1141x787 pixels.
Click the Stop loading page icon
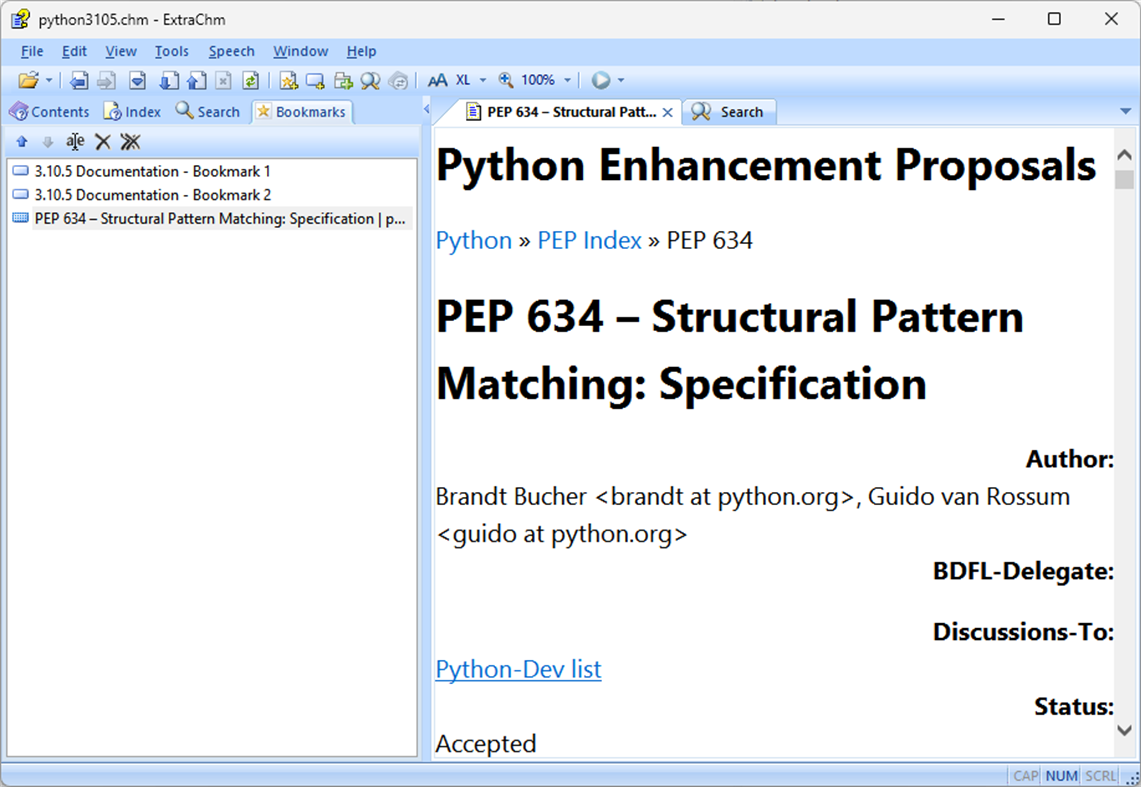224,81
